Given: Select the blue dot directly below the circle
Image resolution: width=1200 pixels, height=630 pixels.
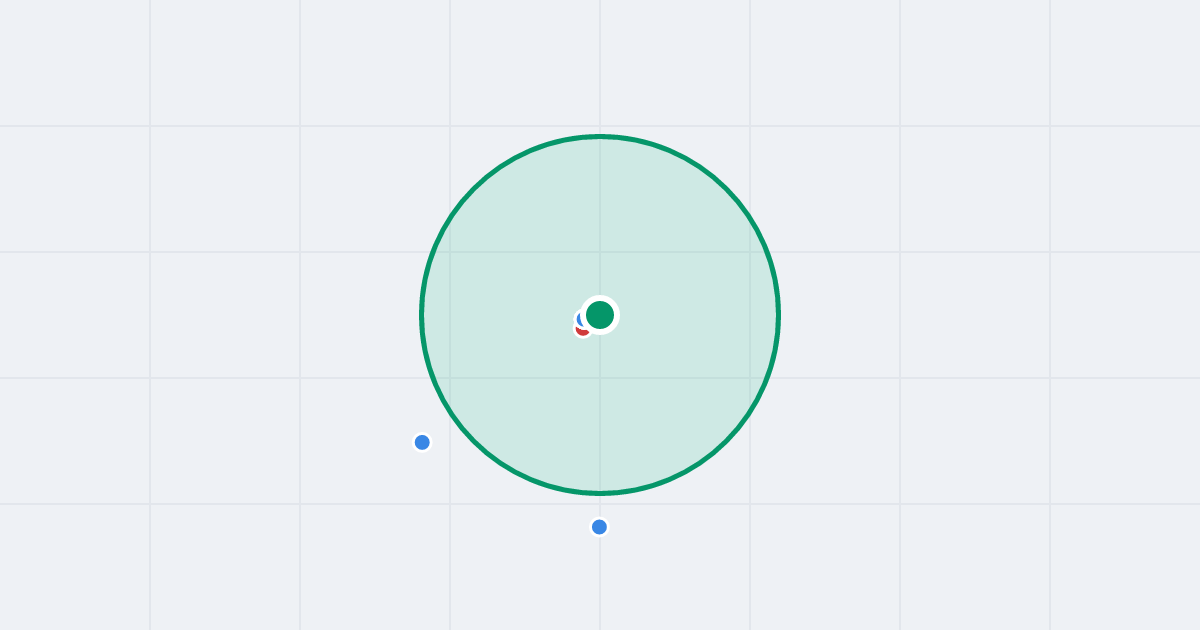Looking at the screenshot, I should pyautogui.click(x=599, y=527).
